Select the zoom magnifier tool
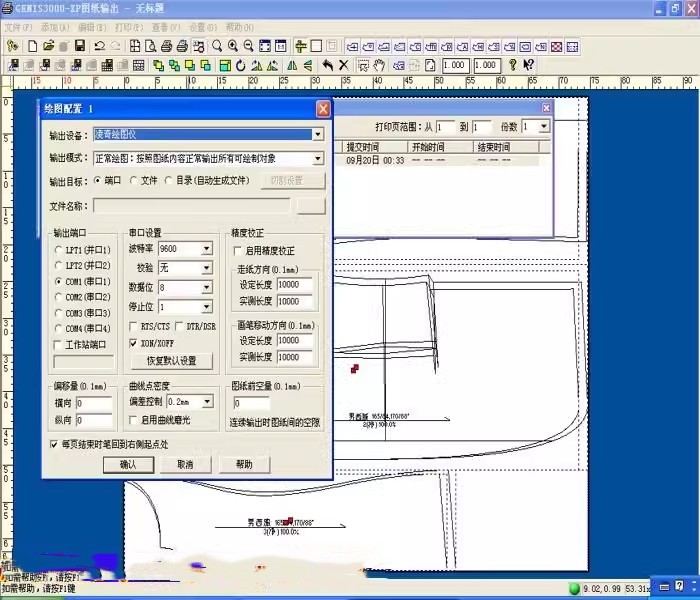700x600 pixels. pos(217,46)
